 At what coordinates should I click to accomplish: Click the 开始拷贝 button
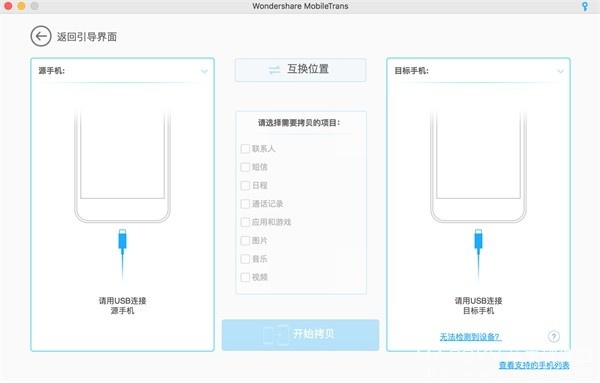coord(300,335)
